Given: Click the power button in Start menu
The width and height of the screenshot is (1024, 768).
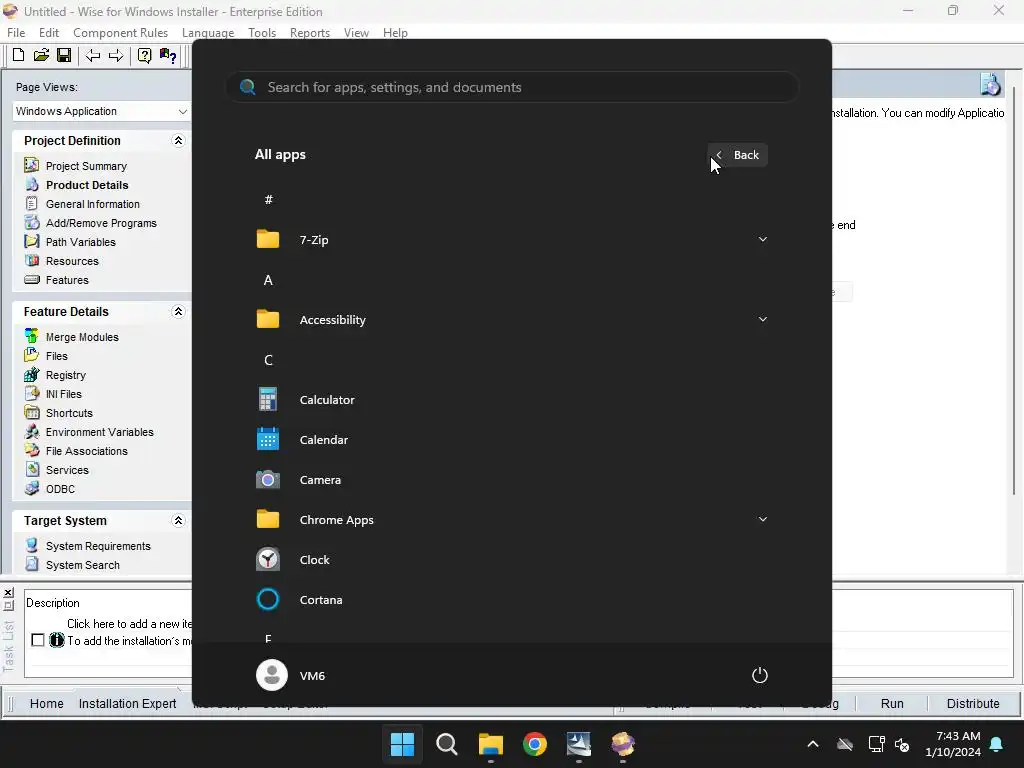Looking at the screenshot, I should click(760, 675).
